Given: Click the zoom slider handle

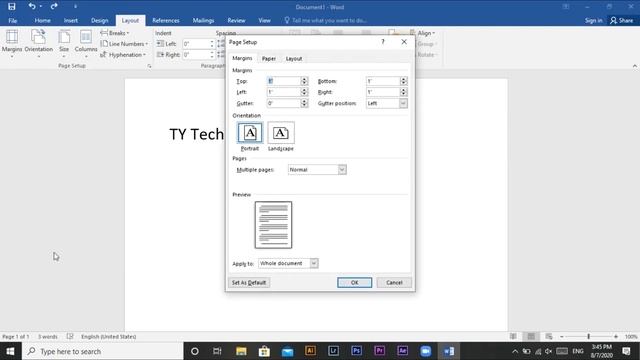Looking at the screenshot, I should point(589,336).
